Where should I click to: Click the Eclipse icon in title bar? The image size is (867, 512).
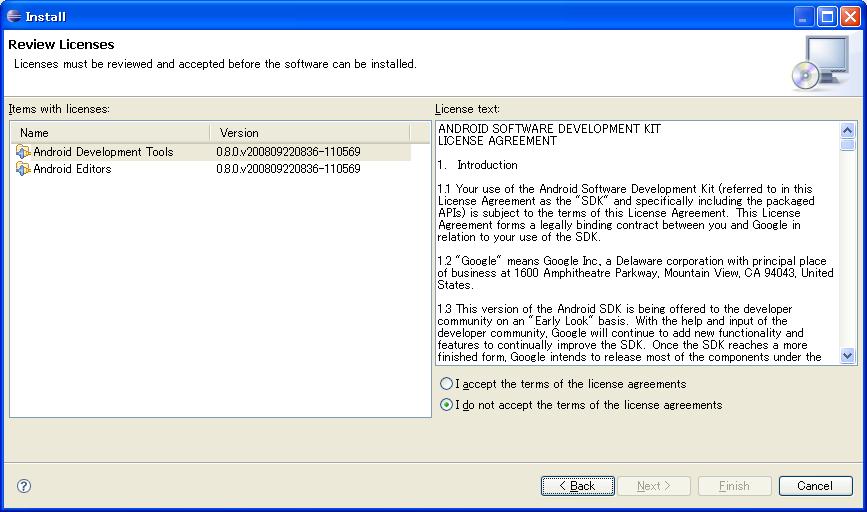click(14, 16)
